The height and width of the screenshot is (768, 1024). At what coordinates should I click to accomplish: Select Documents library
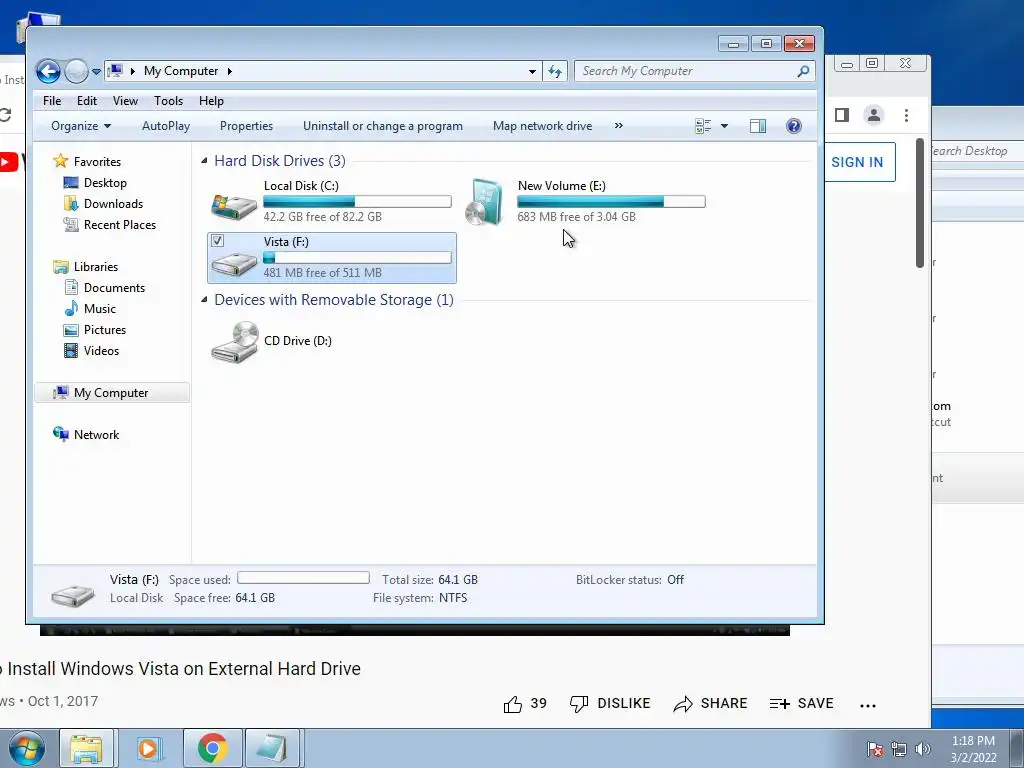pos(114,288)
